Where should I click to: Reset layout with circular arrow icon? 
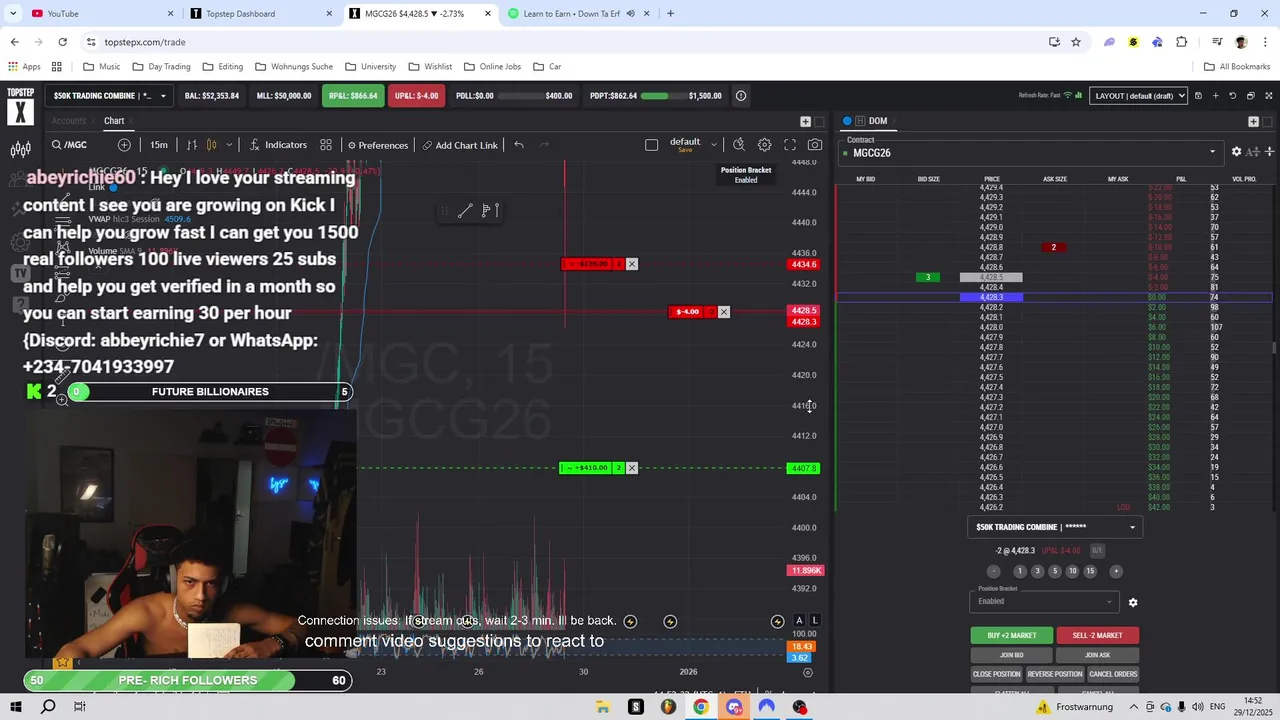(x=1233, y=96)
